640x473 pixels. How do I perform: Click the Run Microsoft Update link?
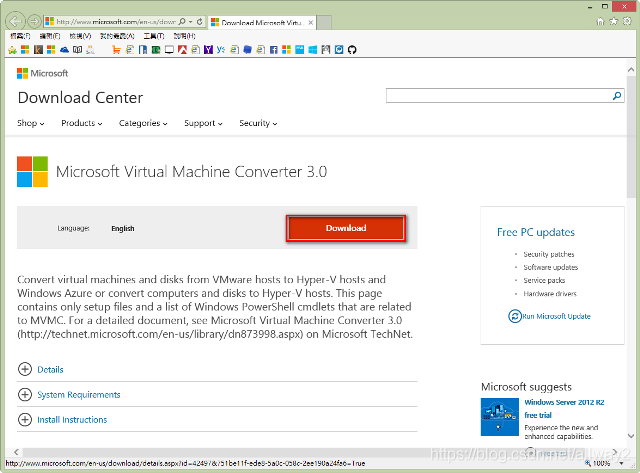pyautogui.click(x=556, y=316)
